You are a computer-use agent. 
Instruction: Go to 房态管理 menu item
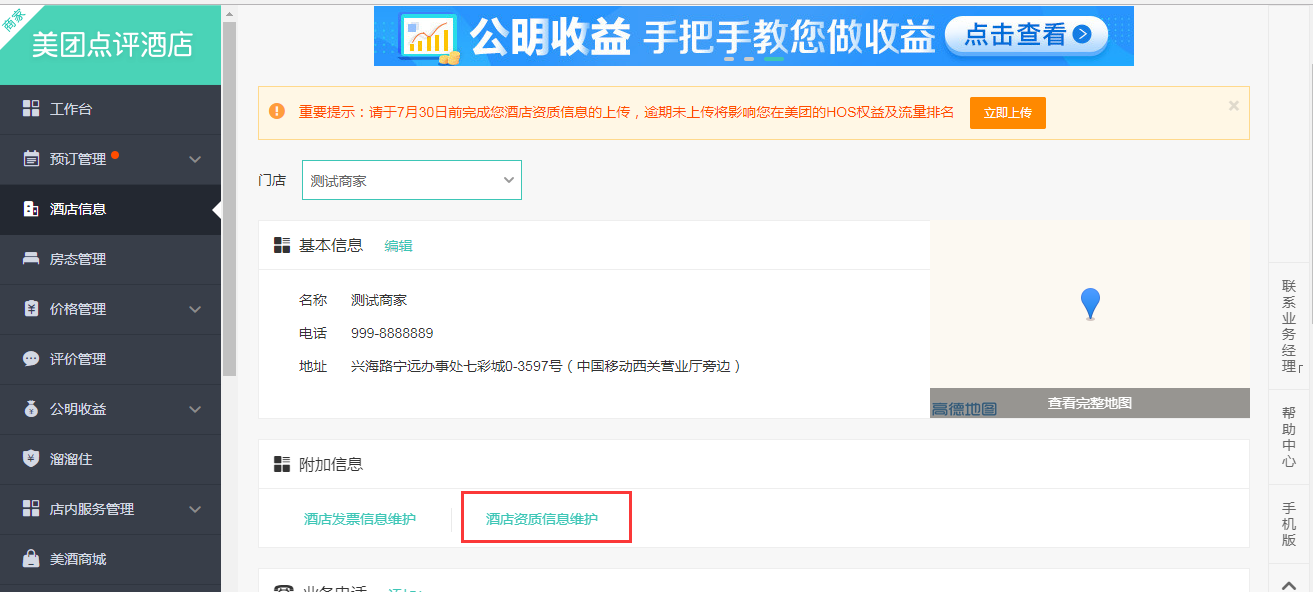tap(110, 259)
